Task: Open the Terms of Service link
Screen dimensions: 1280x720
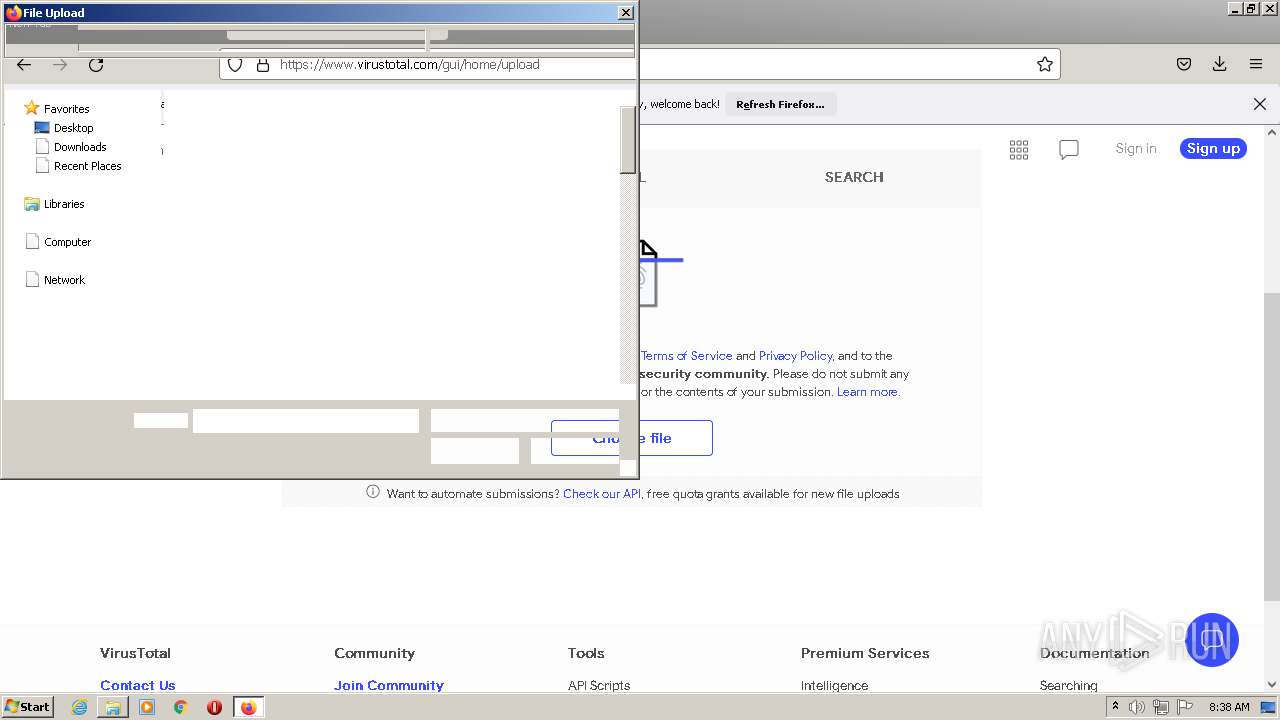Action: coord(687,356)
